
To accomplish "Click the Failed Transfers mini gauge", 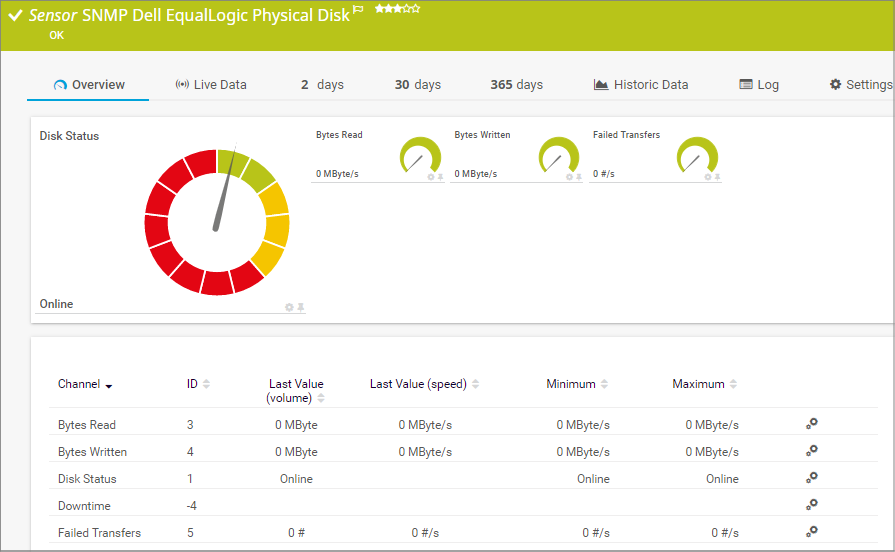I will point(697,156).
